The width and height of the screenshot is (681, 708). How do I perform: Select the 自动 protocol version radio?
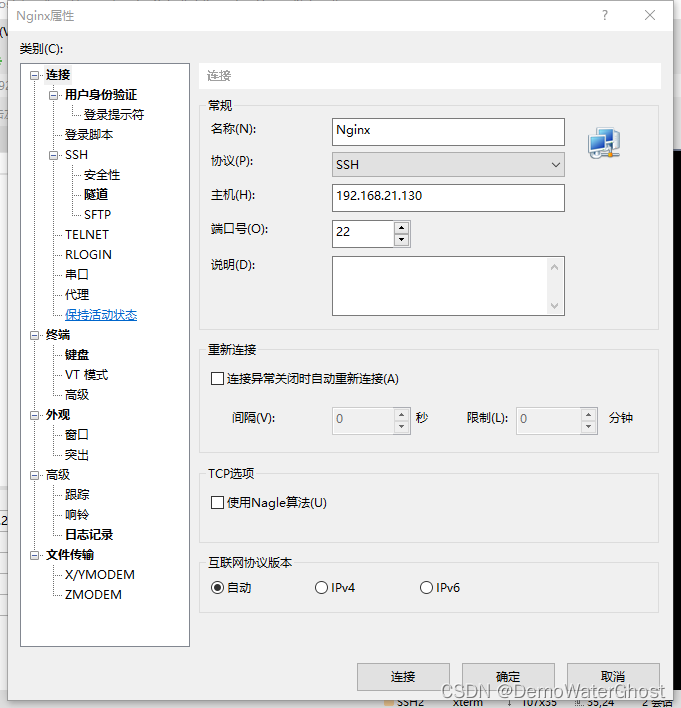point(217,587)
